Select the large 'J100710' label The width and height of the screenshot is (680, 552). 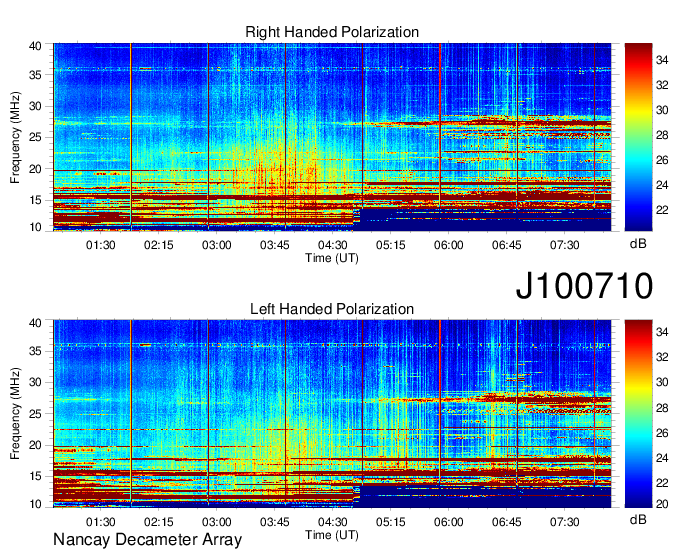click(x=584, y=285)
